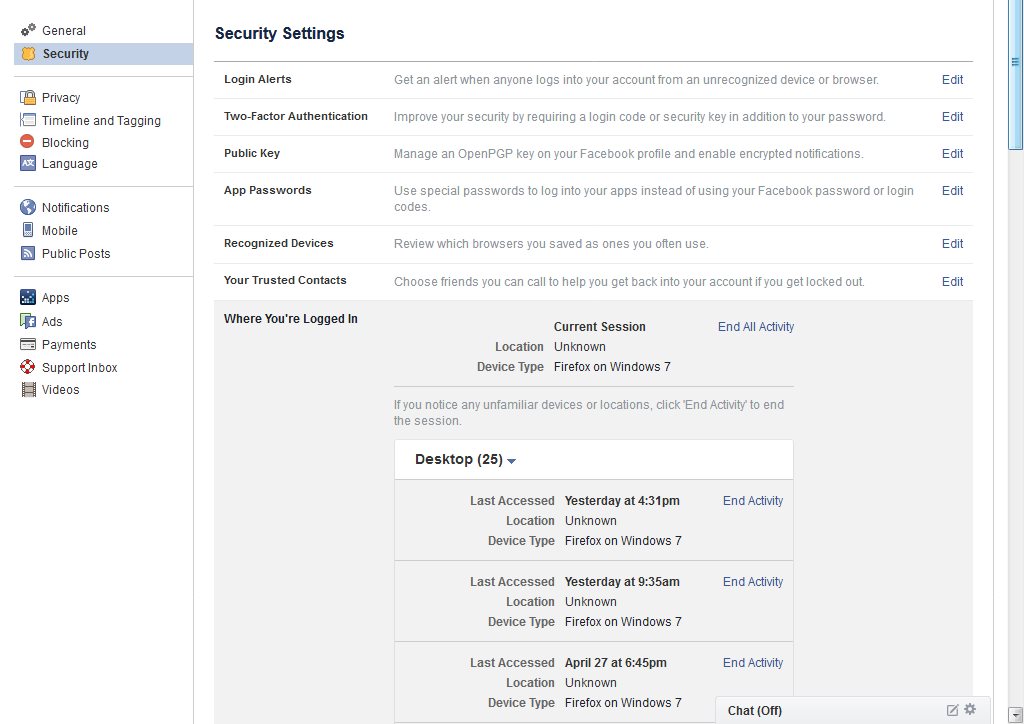Viewport: 1024px width, 724px height.
Task: Click the Apps icon
Action: click(x=28, y=297)
